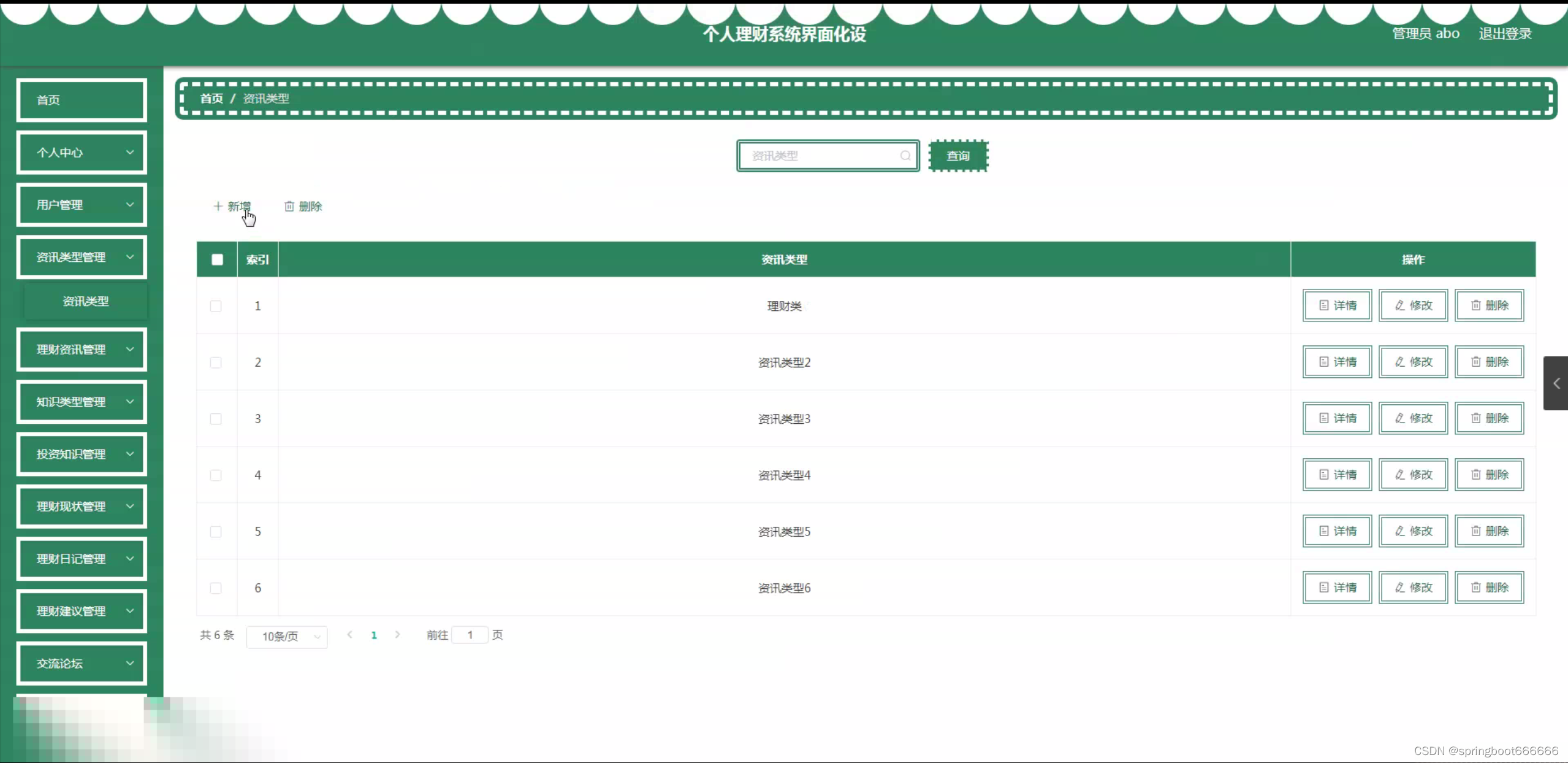Expand 理财资讯管理 in the sidebar
This screenshot has height=763, width=1568.
[82, 350]
